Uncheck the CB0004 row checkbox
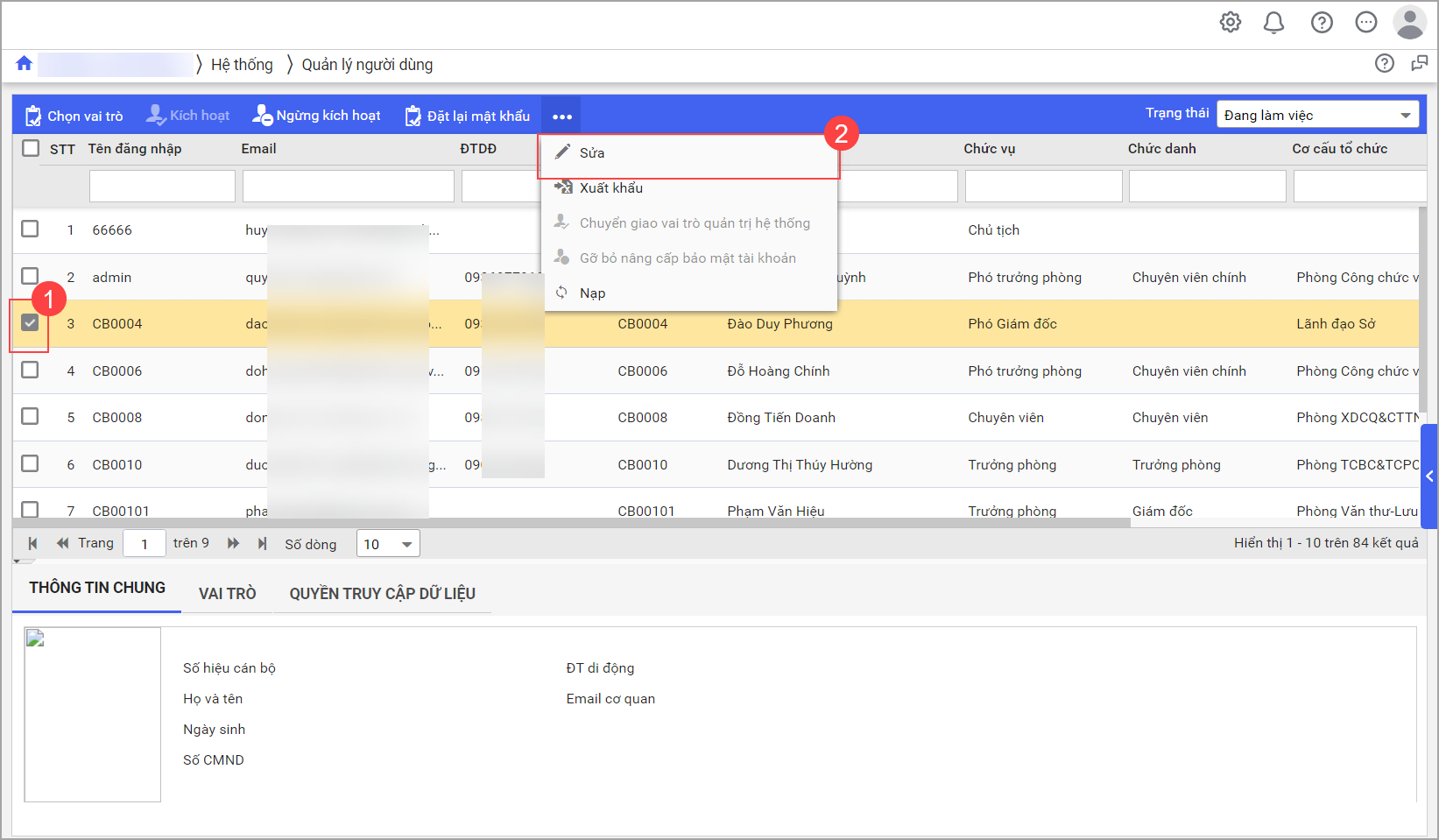1439x840 pixels. pos(30,323)
